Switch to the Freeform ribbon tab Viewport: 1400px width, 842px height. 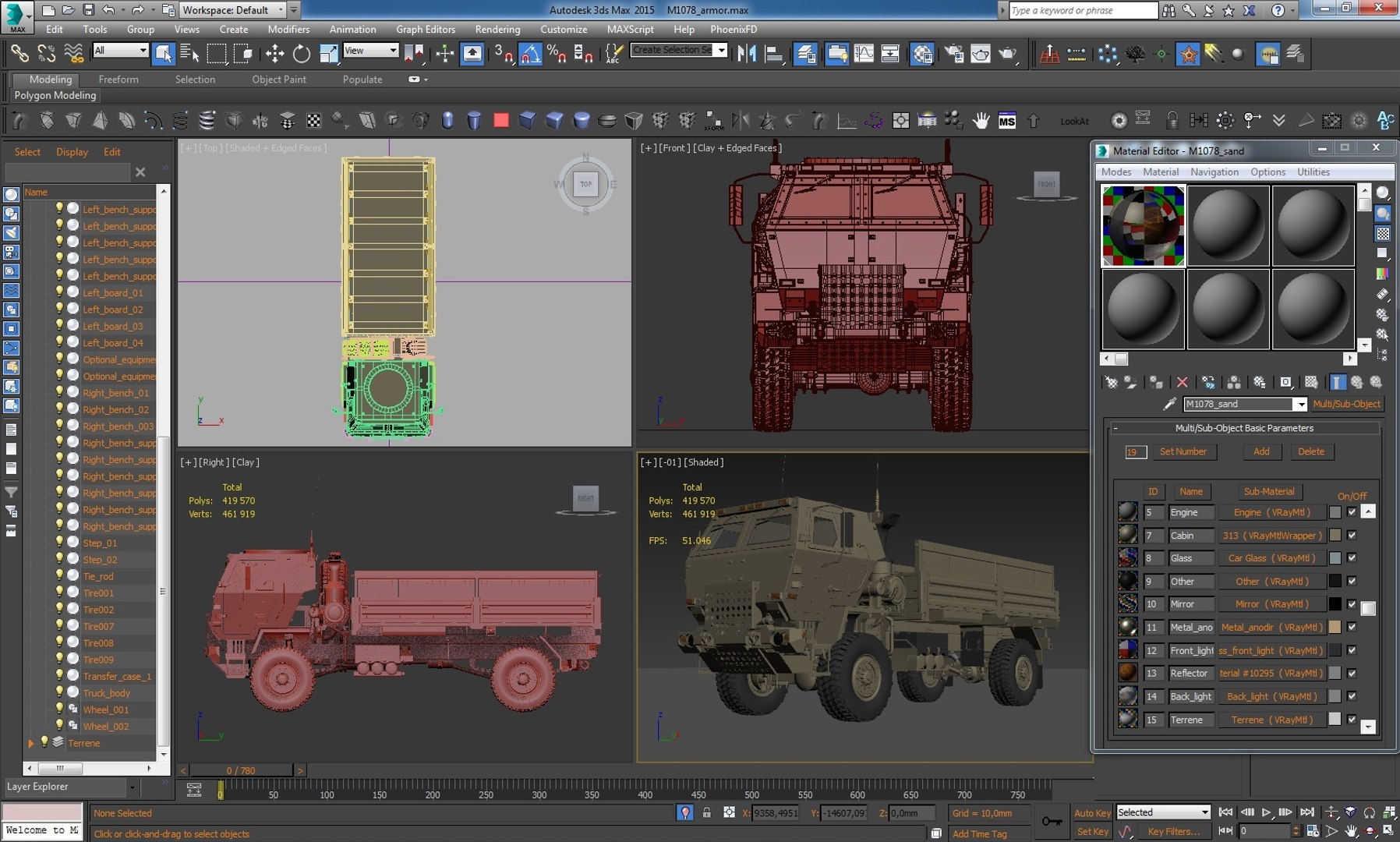point(118,79)
